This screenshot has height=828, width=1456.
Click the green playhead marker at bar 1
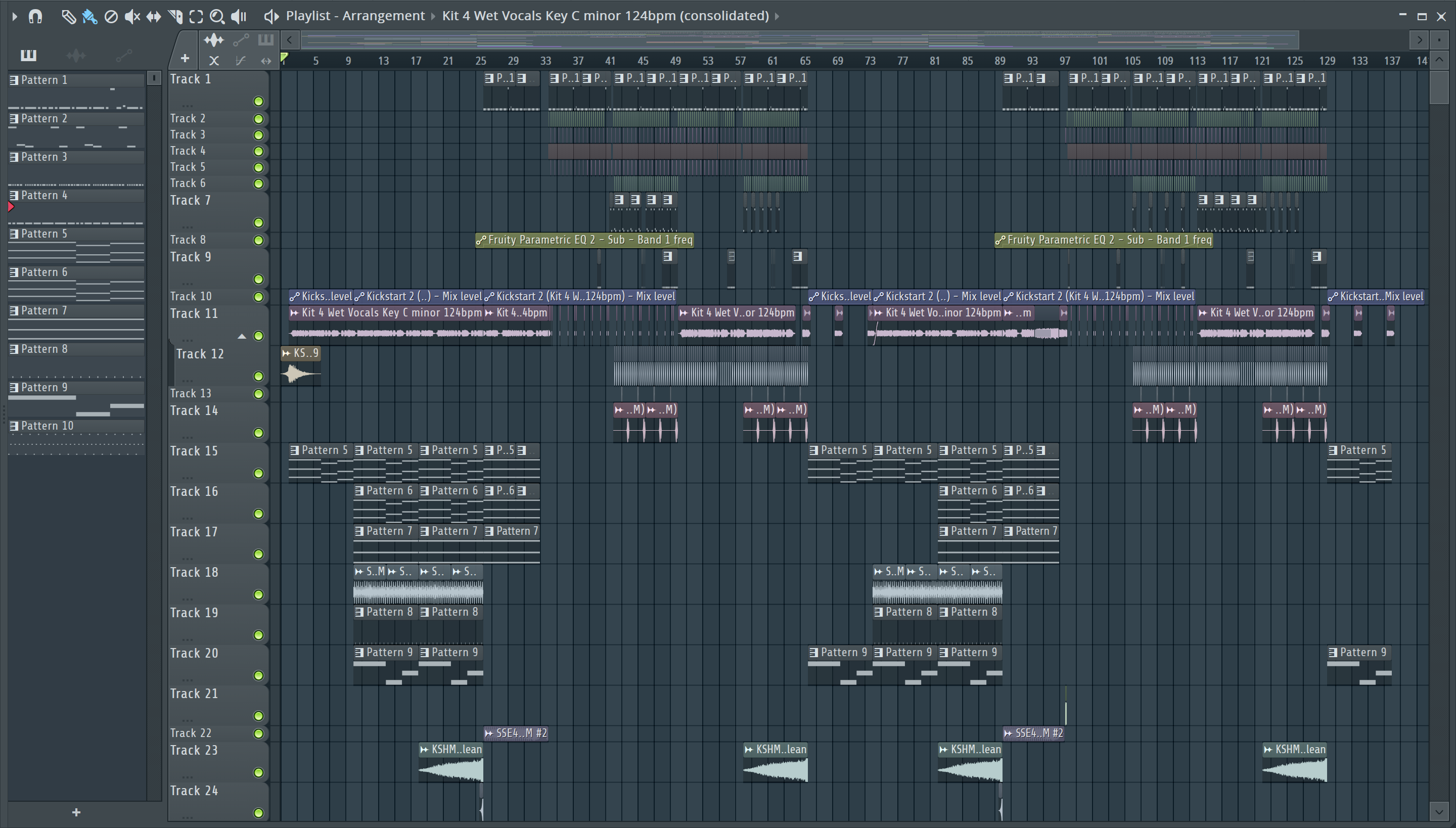(284, 58)
